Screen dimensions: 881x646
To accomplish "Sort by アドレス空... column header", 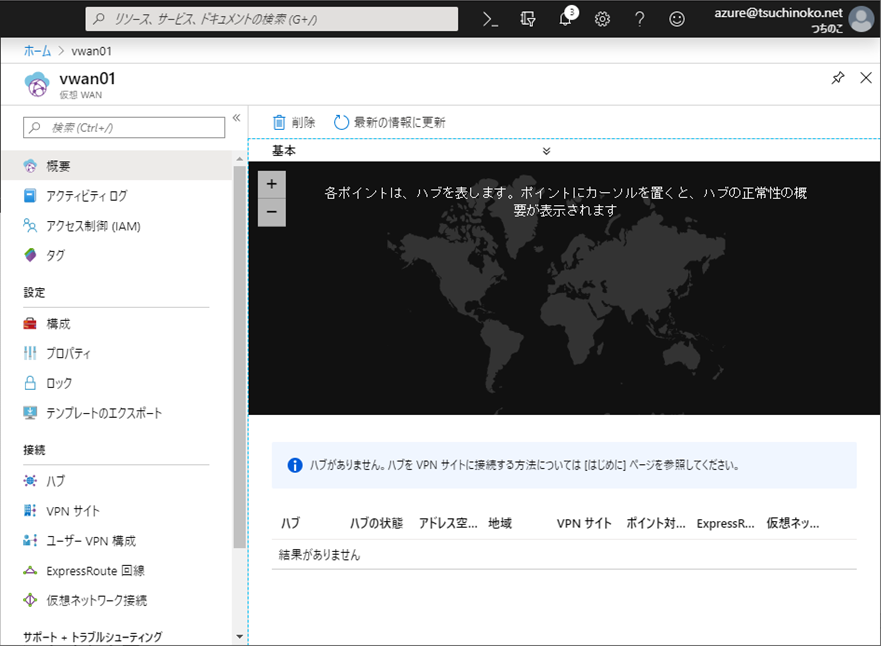I will coord(448,523).
